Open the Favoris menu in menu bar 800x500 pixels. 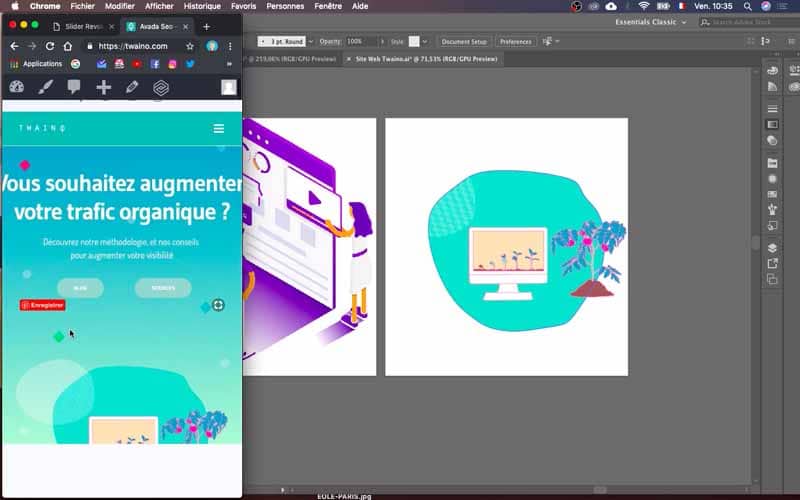tap(243, 6)
